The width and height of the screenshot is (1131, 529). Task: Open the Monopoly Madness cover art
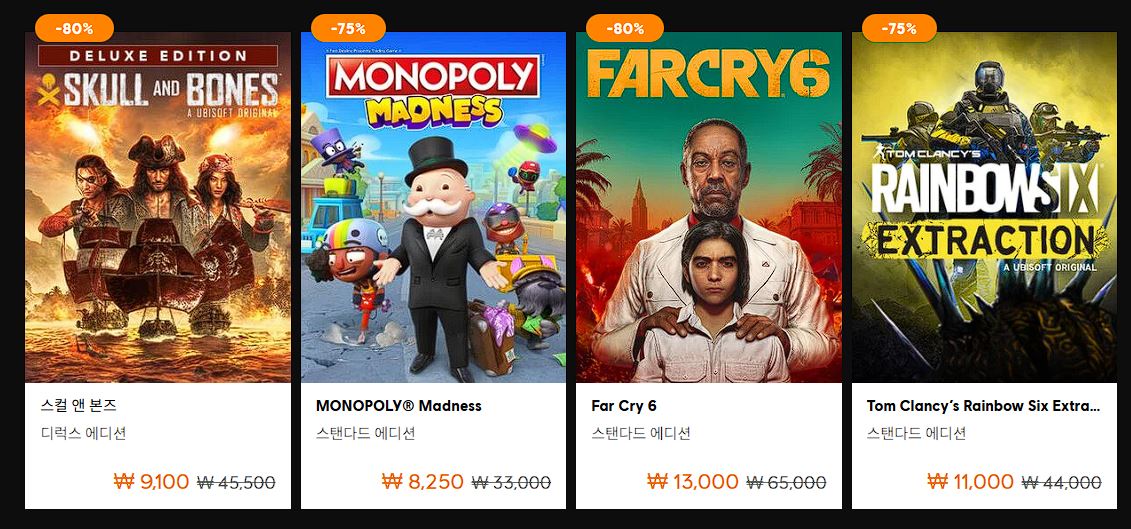coord(434,207)
